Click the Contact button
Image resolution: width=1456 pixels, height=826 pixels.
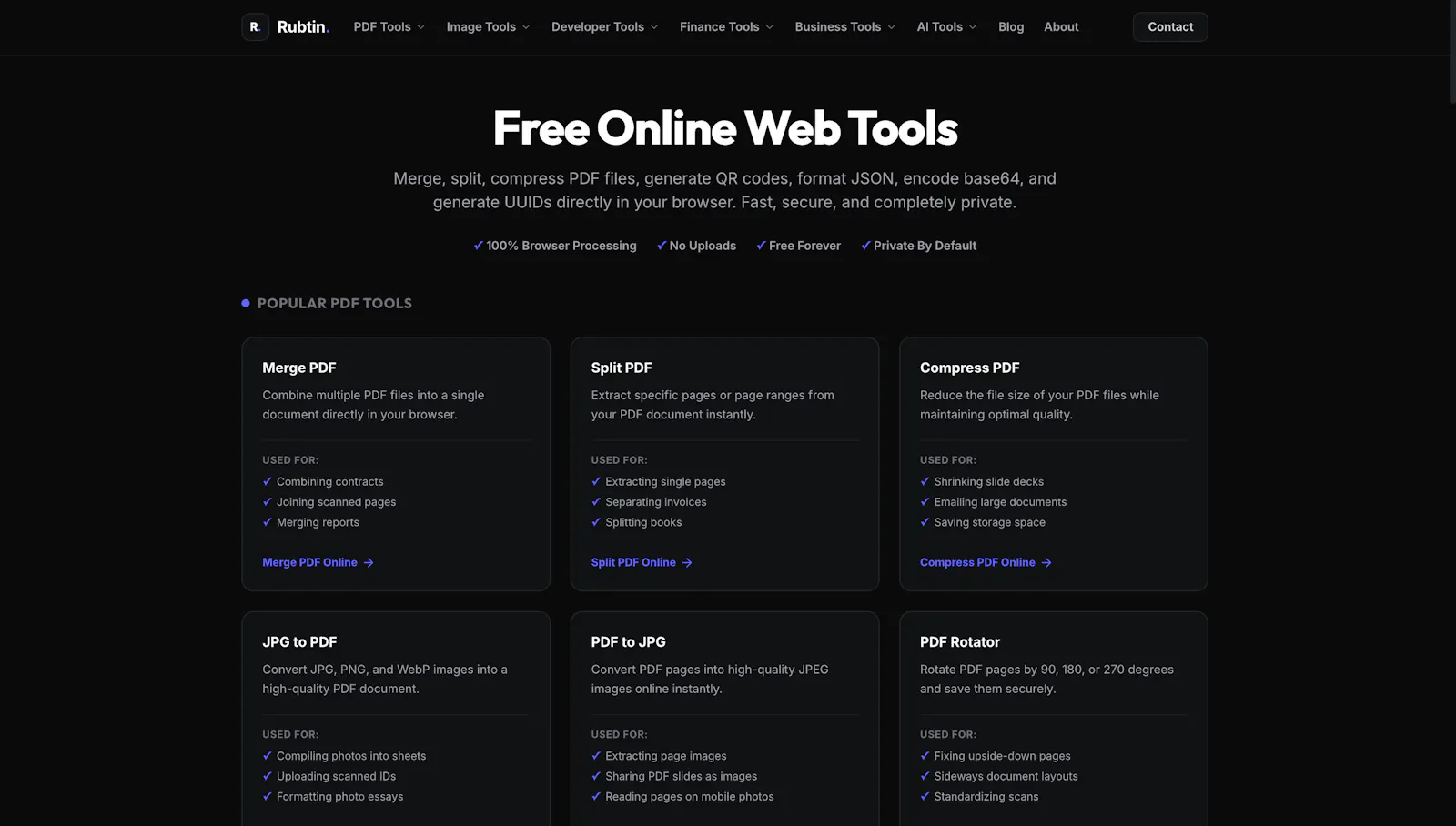[x=1170, y=27]
